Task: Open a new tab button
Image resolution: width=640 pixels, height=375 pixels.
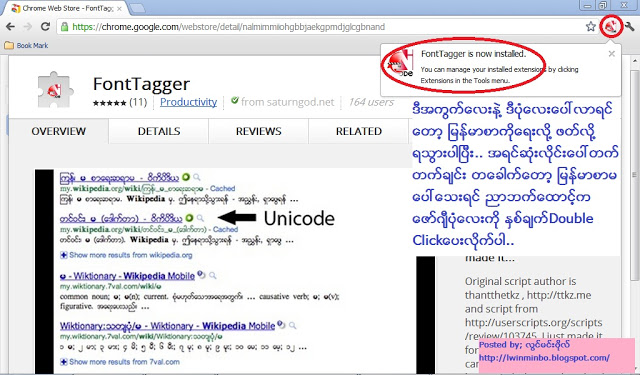Action: pyautogui.click(x=137, y=8)
